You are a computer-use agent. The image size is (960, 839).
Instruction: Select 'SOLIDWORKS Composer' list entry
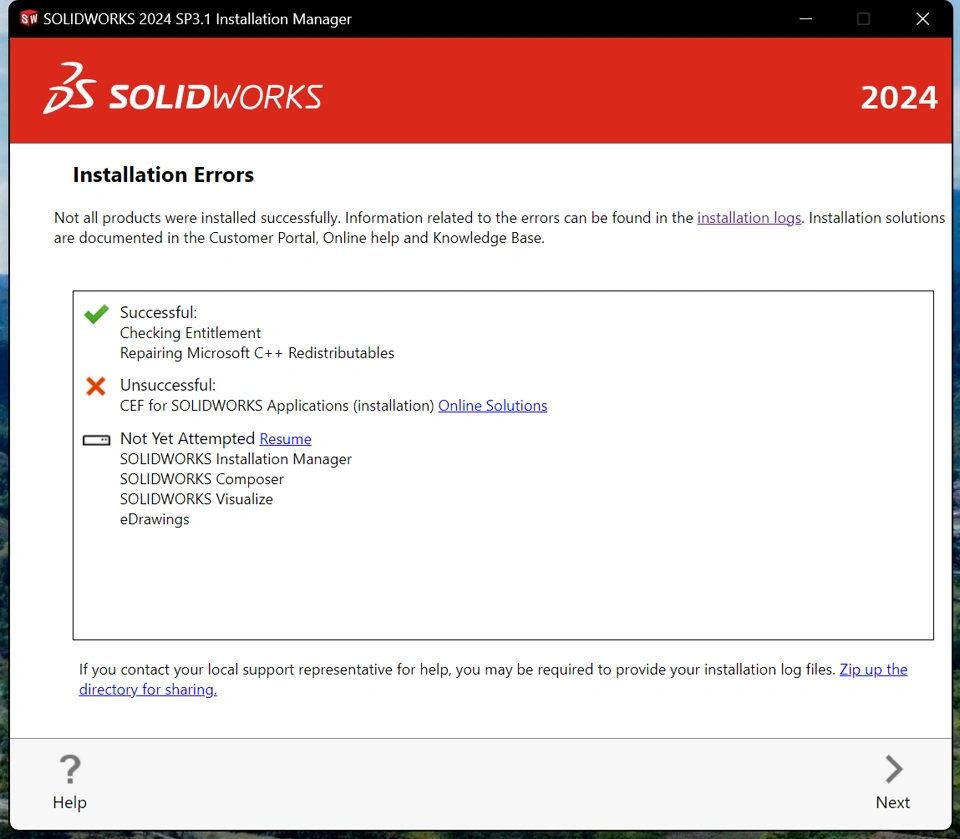[x=202, y=479]
